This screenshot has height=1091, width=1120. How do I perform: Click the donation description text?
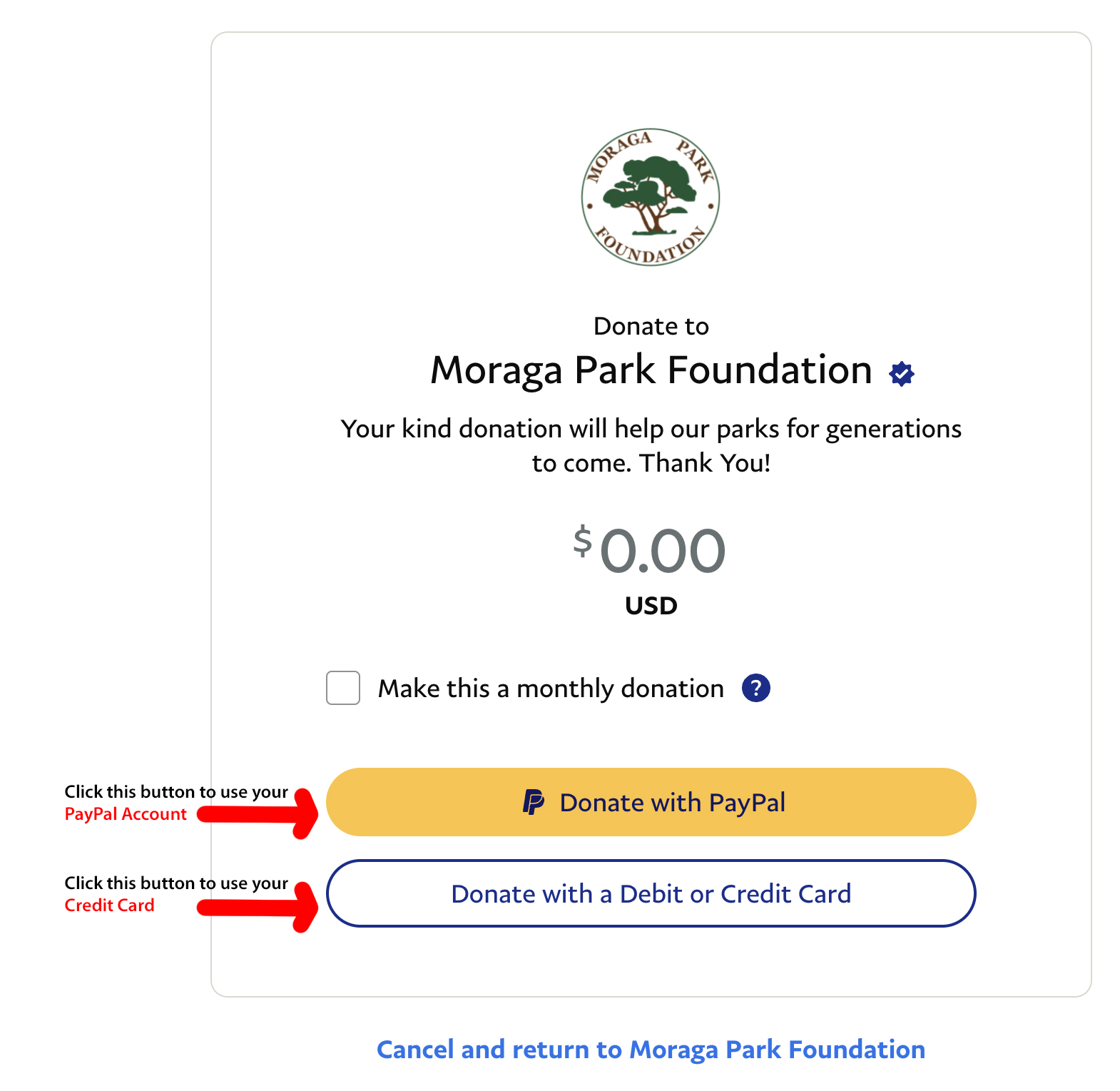651,445
